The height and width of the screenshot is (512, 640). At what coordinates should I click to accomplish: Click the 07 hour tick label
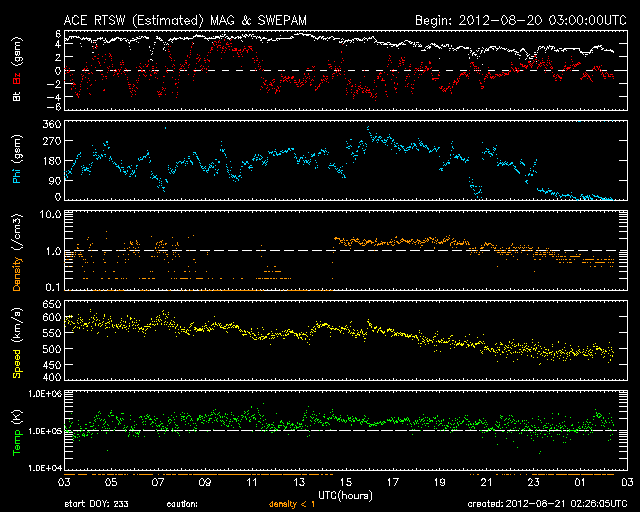click(x=158, y=483)
